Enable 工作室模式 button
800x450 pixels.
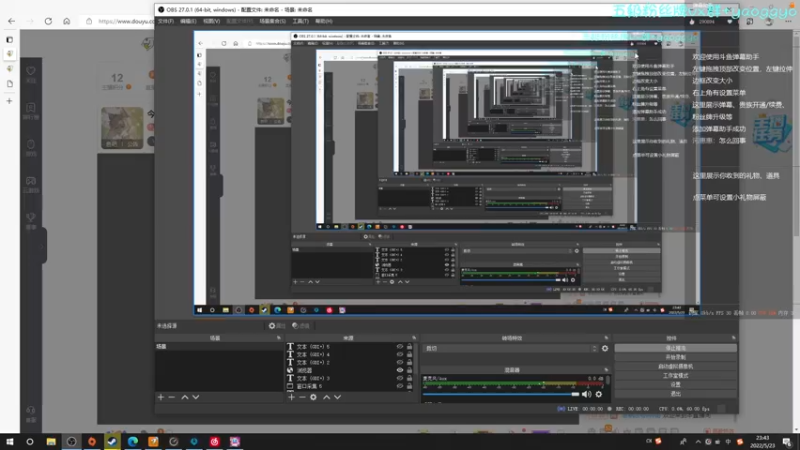click(676, 376)
